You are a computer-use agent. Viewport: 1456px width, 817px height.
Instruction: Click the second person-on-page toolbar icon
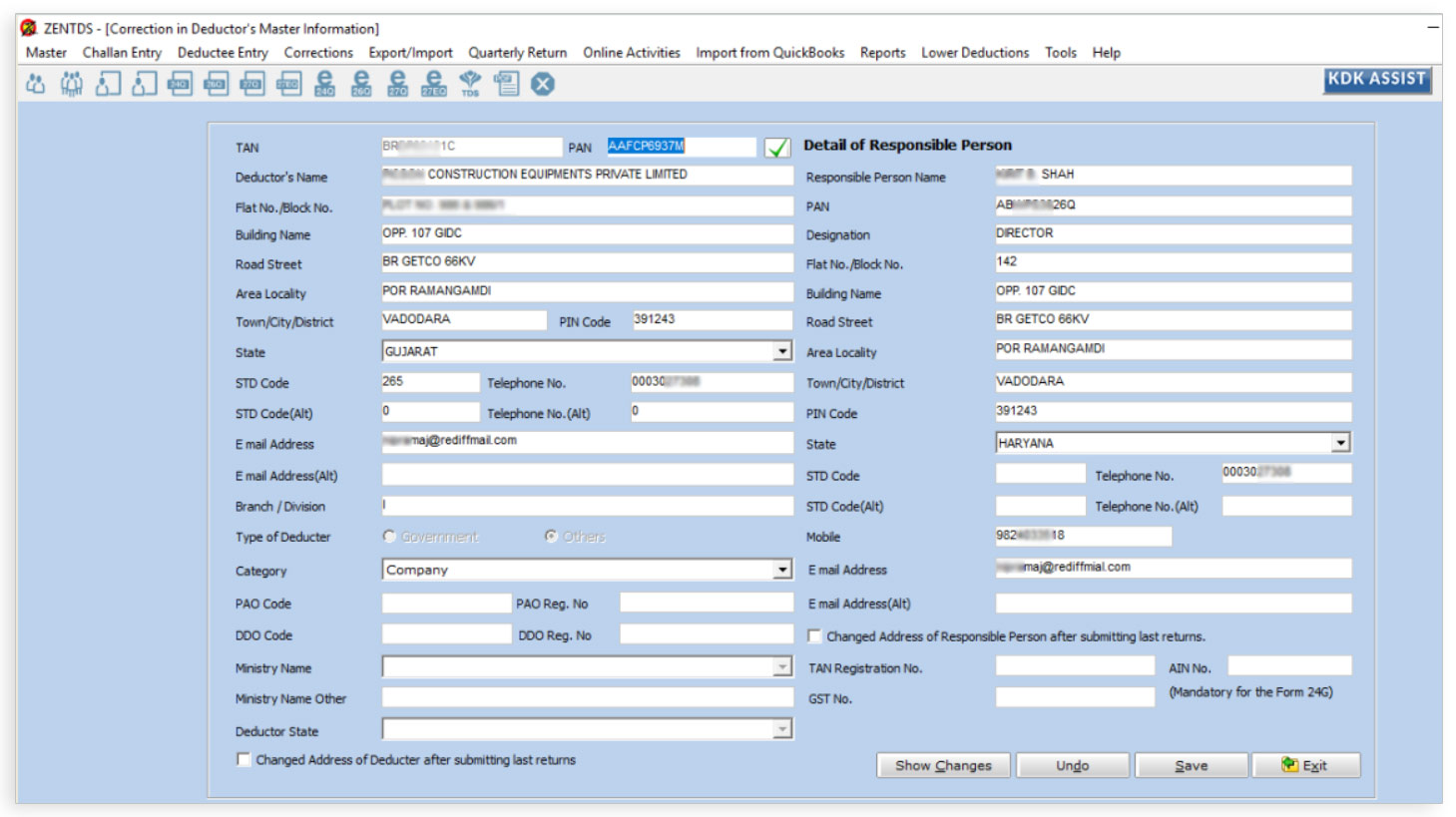coord(144,84)
